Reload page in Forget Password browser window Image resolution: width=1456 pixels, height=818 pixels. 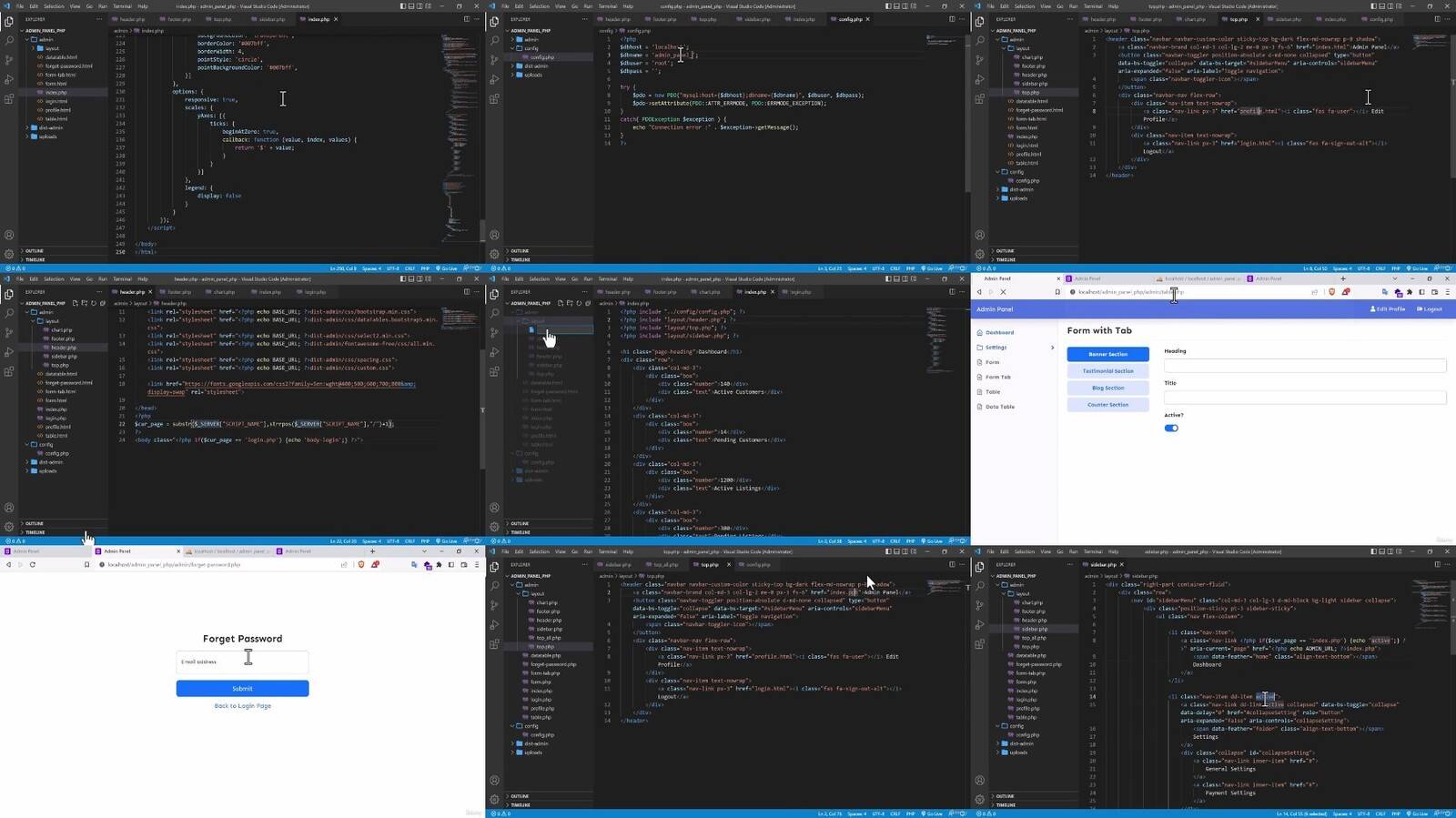pyautogui.click(x=32, y=564)
